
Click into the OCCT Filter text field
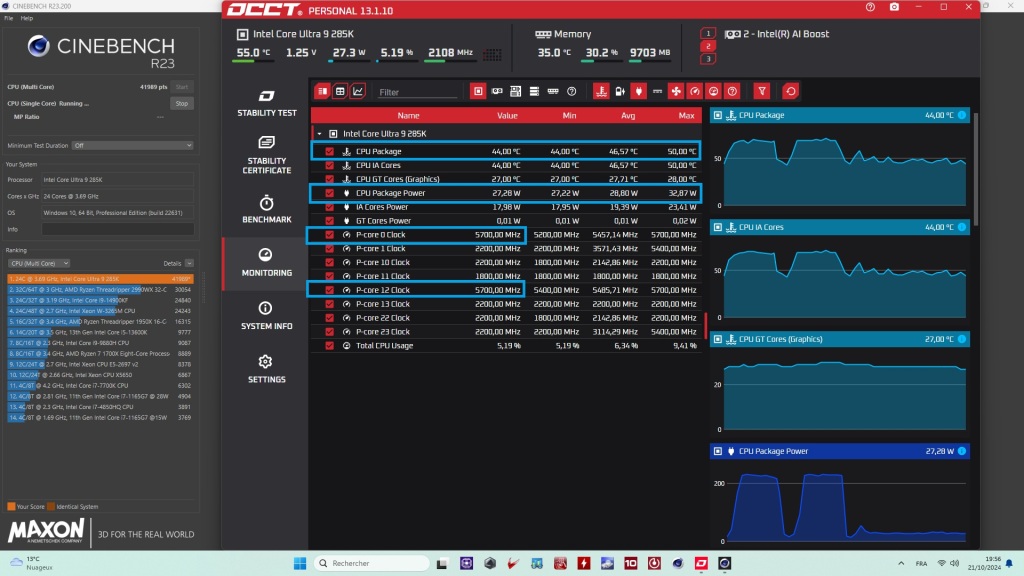coord(418,92)
